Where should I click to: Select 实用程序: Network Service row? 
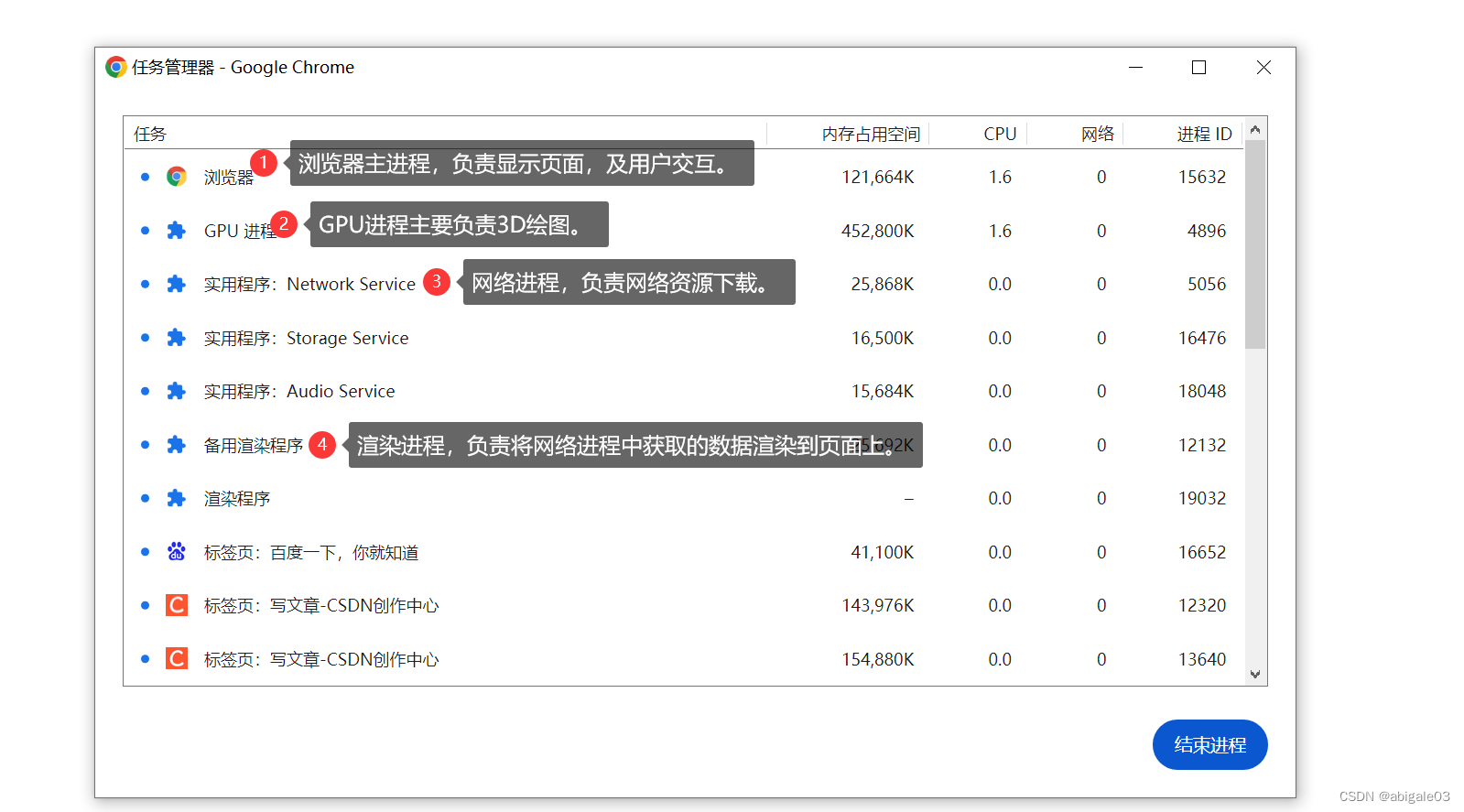pos(684,284)
